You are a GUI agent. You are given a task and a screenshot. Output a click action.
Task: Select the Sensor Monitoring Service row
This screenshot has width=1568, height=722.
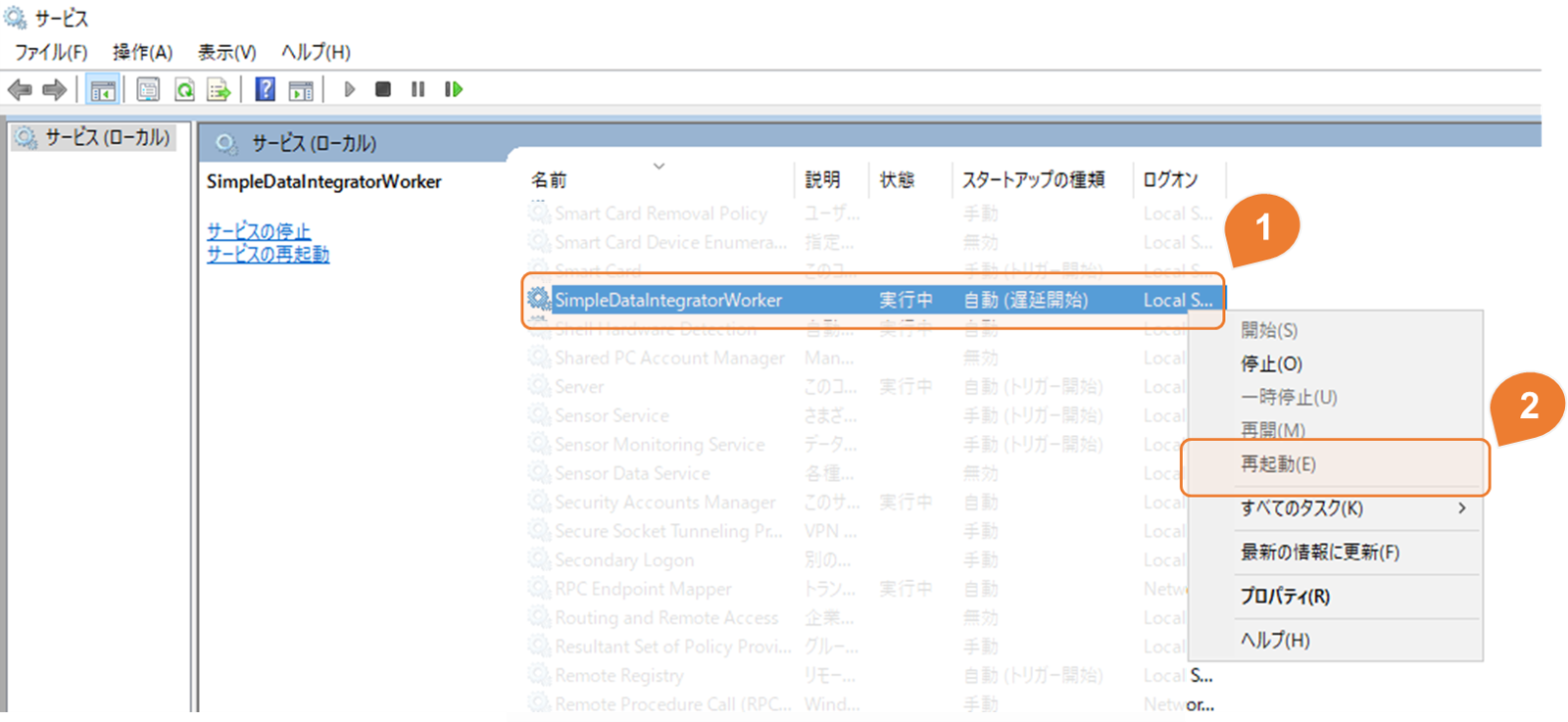click(x=857, y=445)
